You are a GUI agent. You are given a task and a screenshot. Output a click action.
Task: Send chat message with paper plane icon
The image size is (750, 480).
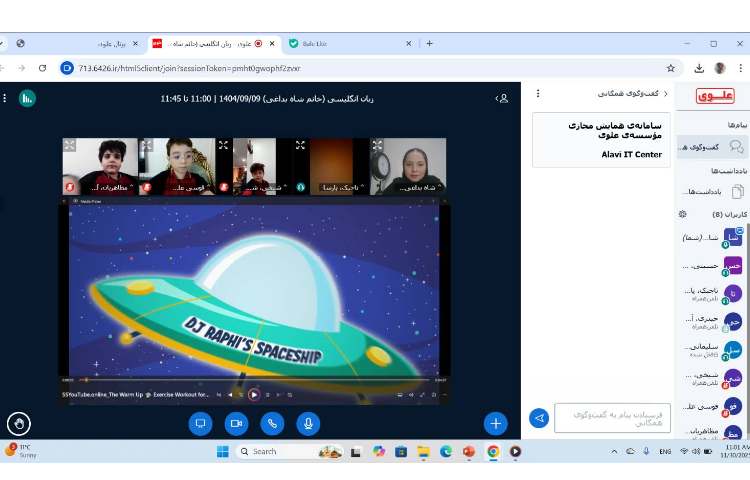539,418
